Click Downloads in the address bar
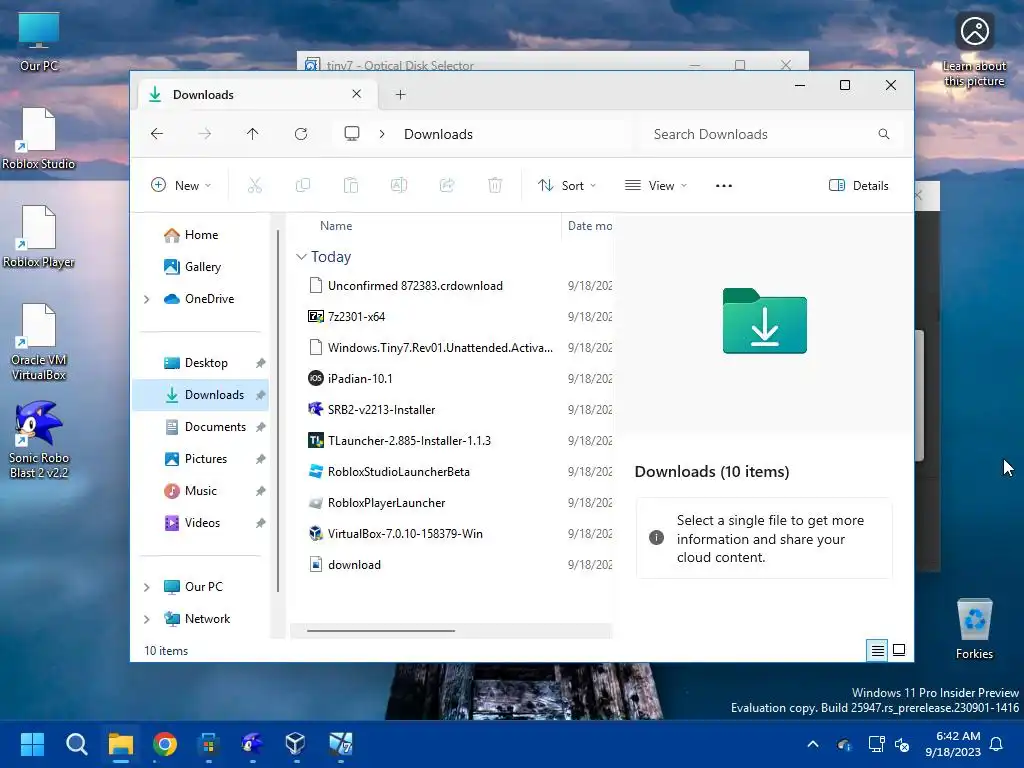The image size is (1024, 768). (x=438, y=134)
